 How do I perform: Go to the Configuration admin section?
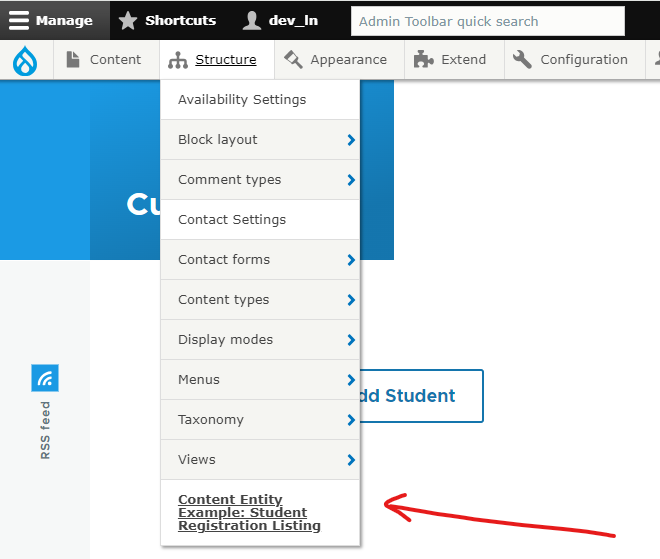click(584, 60)
